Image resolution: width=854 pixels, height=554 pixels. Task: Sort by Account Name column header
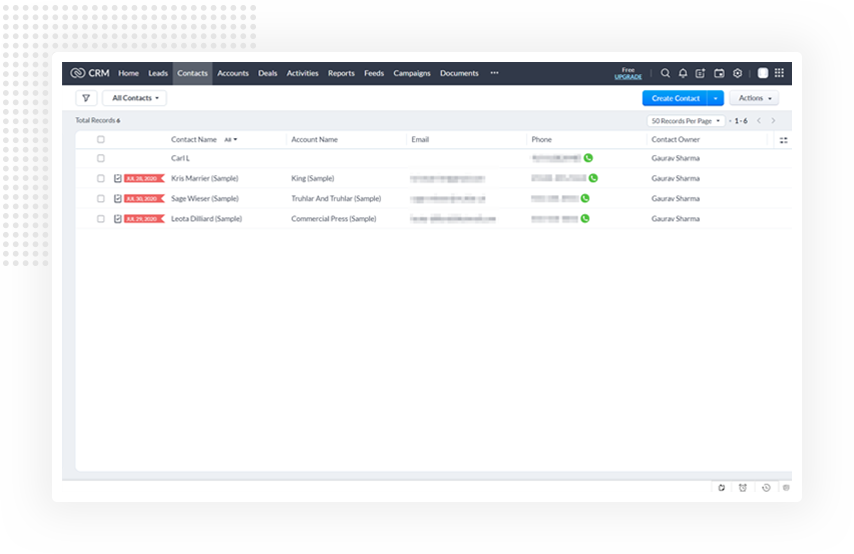point(314,139)
